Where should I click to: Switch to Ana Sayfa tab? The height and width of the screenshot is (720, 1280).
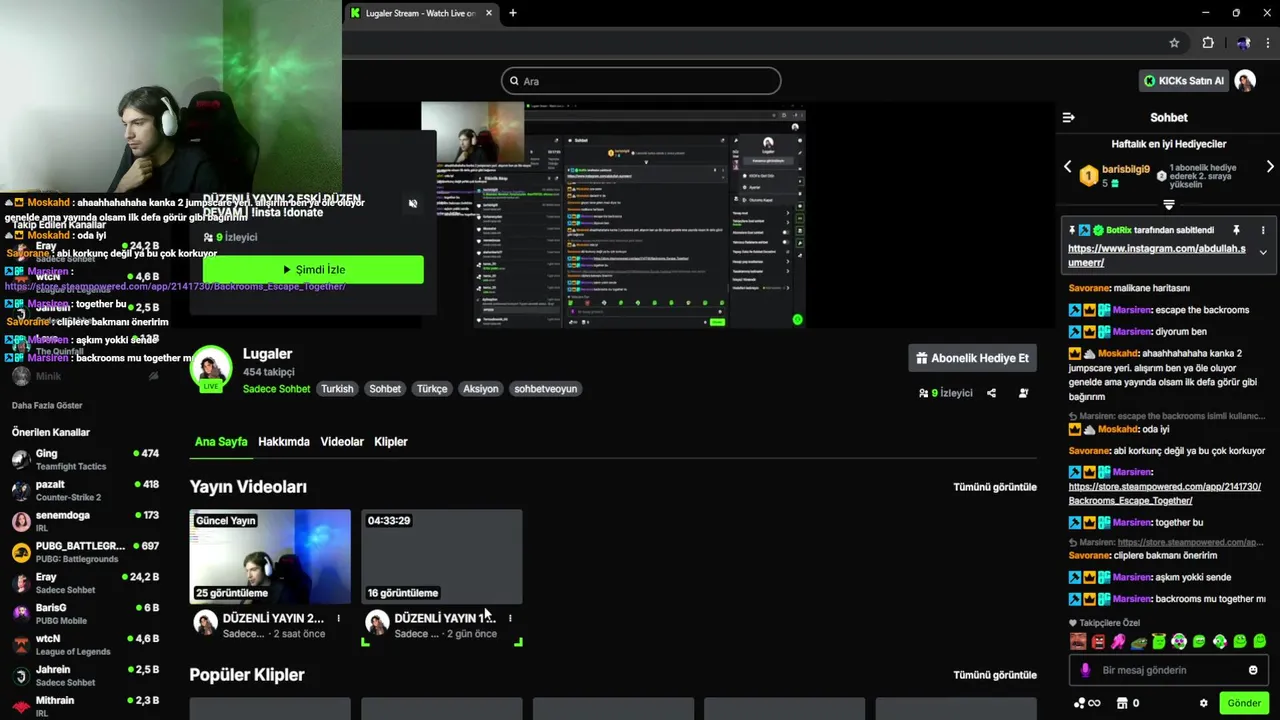(221, 441)
